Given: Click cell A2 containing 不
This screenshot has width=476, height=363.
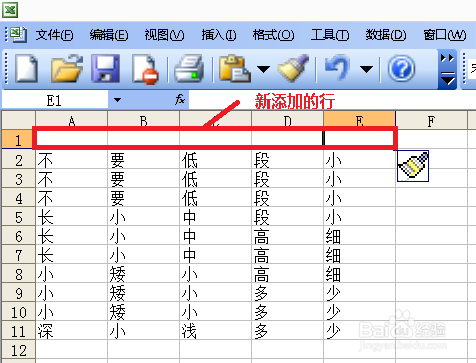Looking at the screenshot, I should click(71, 160).
